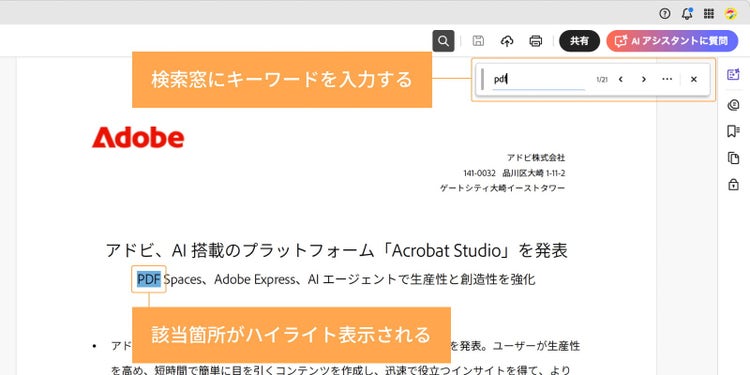Open the user profile avatar

tap(730, 14)
